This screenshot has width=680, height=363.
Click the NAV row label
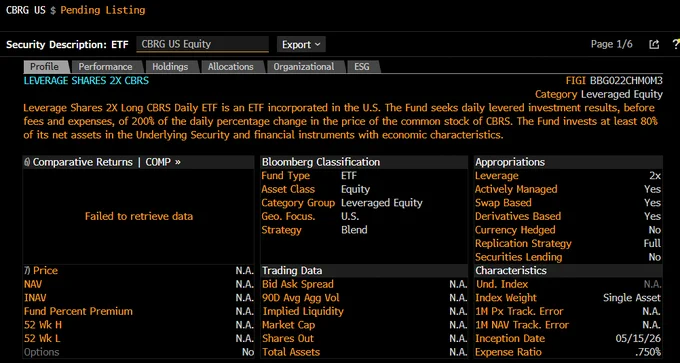(x=33, y=284)
